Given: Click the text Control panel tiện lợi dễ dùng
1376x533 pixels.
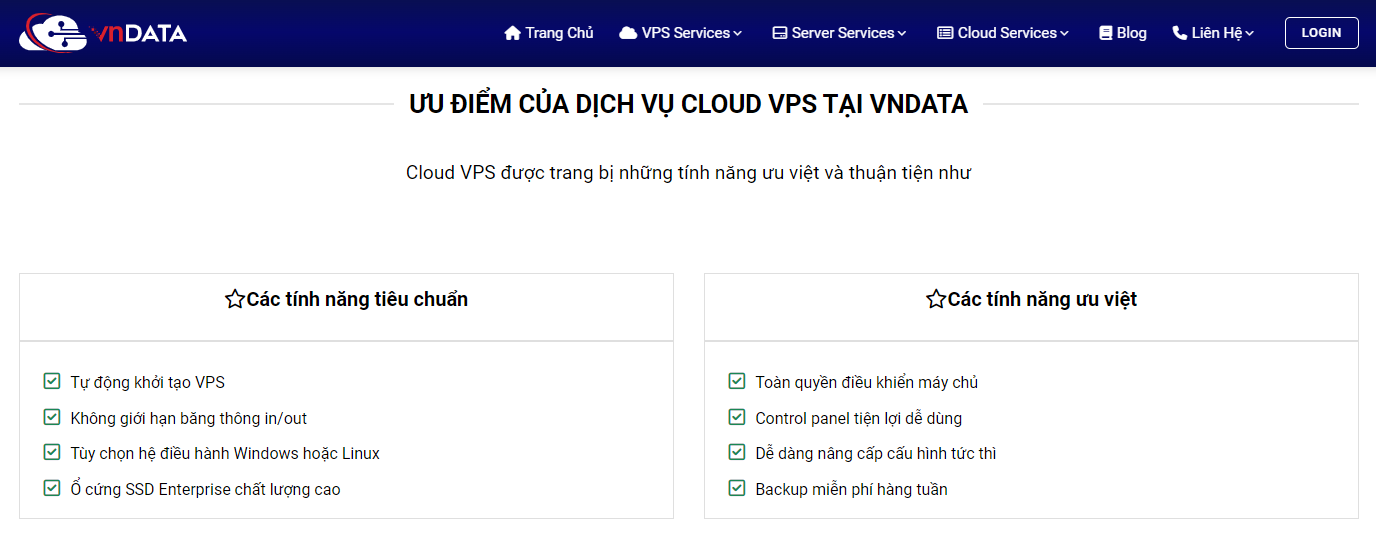Looking at the screenshot, I should (859, 418).
